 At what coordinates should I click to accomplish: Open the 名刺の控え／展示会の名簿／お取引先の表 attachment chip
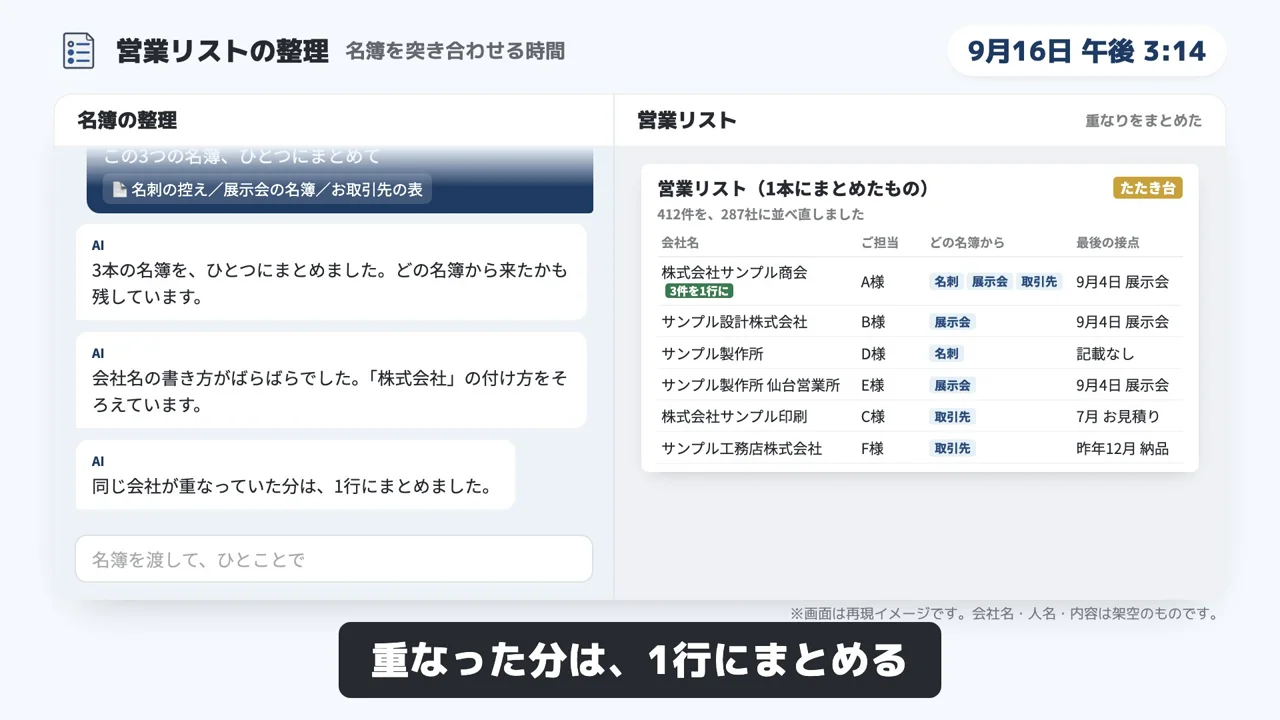click(x=267, y=189)
